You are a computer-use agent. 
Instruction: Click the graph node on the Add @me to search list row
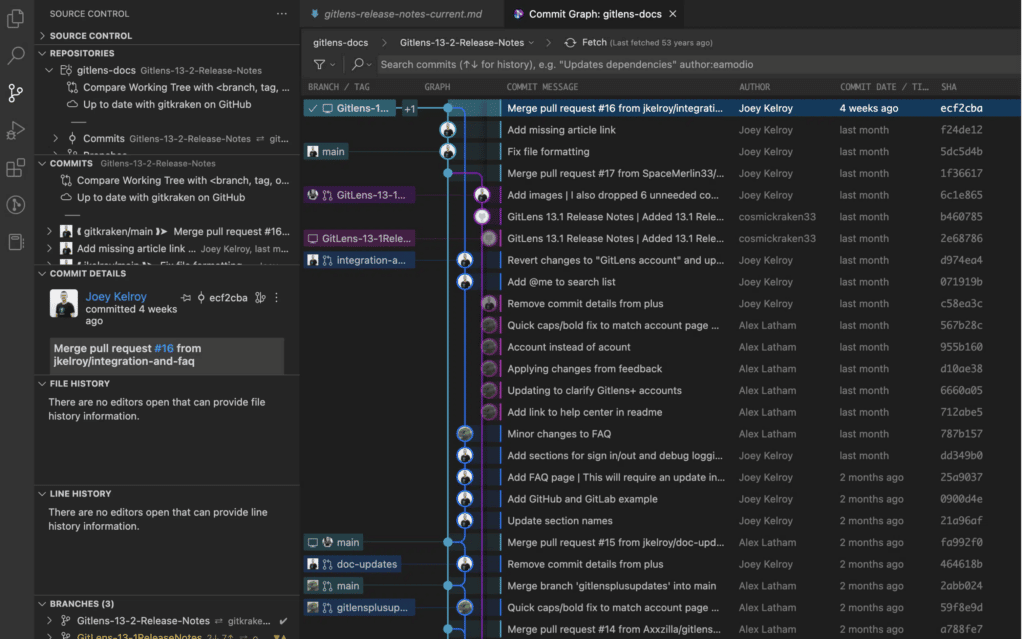(x=465, y=282)
